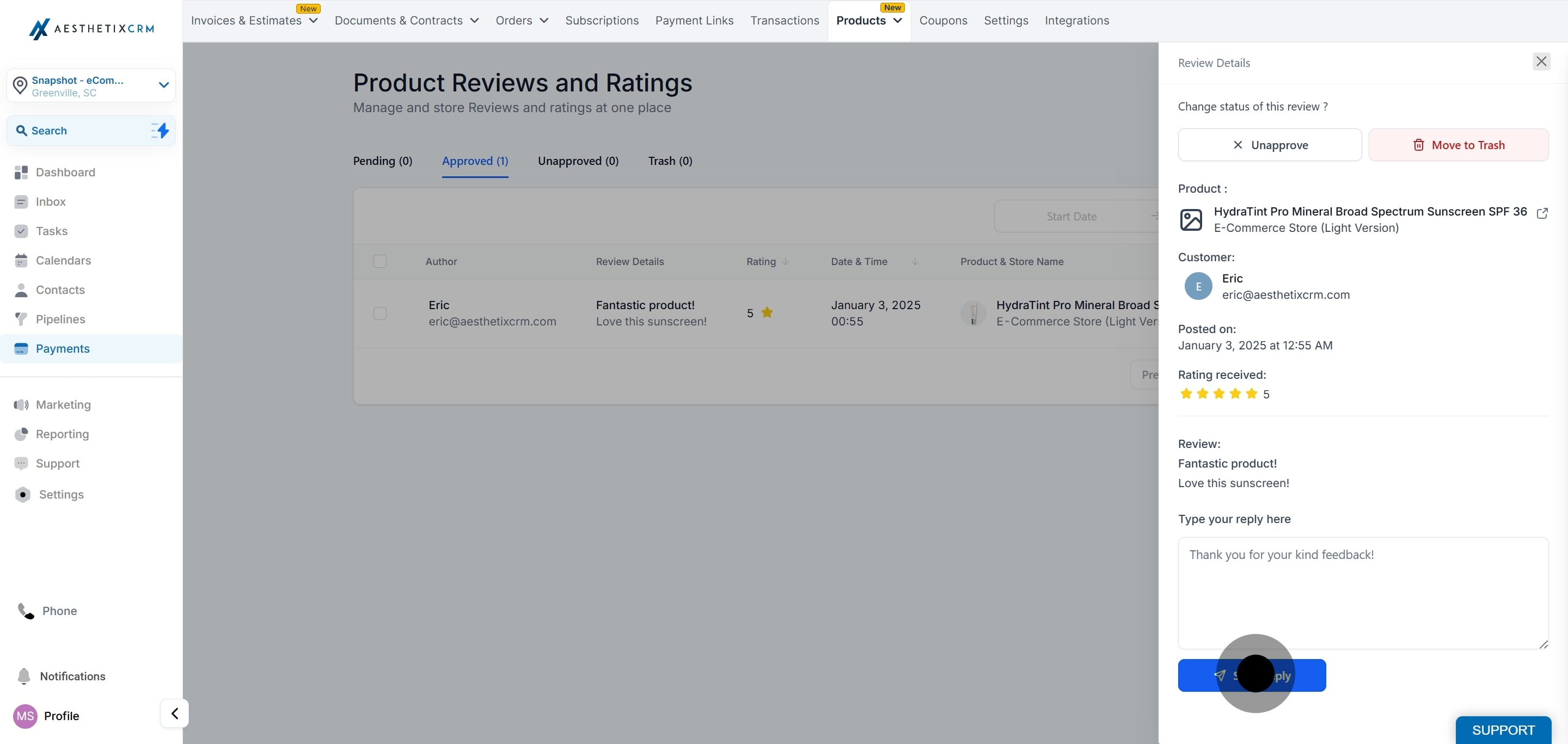The width and height of the screenshot is (1568, 744).
Task: Sort by Rating column arrow
Action: [785, 262]
